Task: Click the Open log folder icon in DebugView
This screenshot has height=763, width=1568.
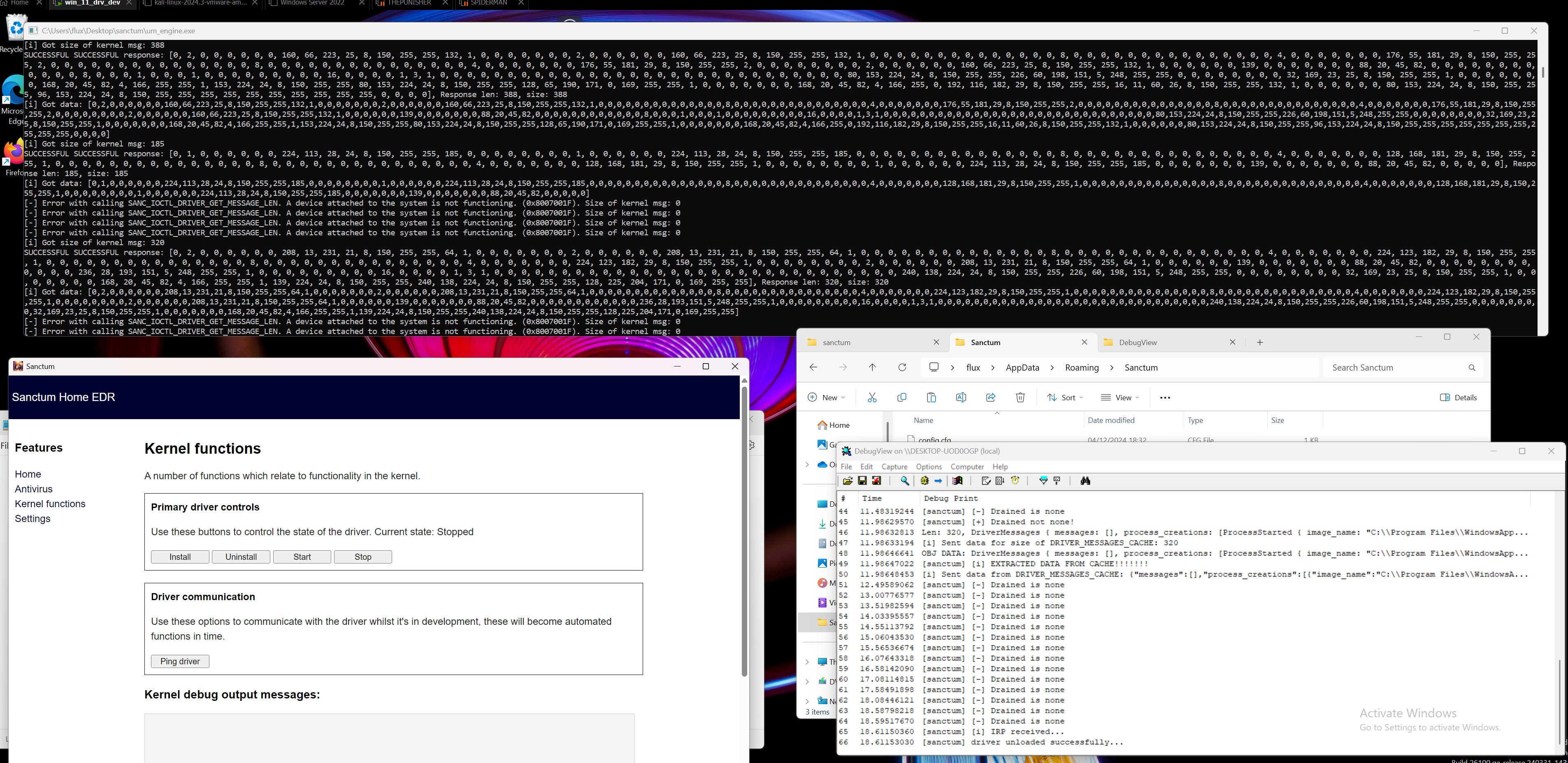Action: [x=847, y=481]
